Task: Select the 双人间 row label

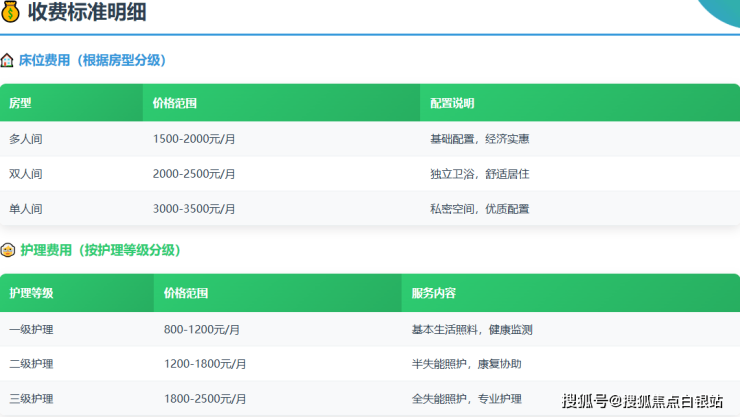Action: pyautogui.click(x=26, y=173)
